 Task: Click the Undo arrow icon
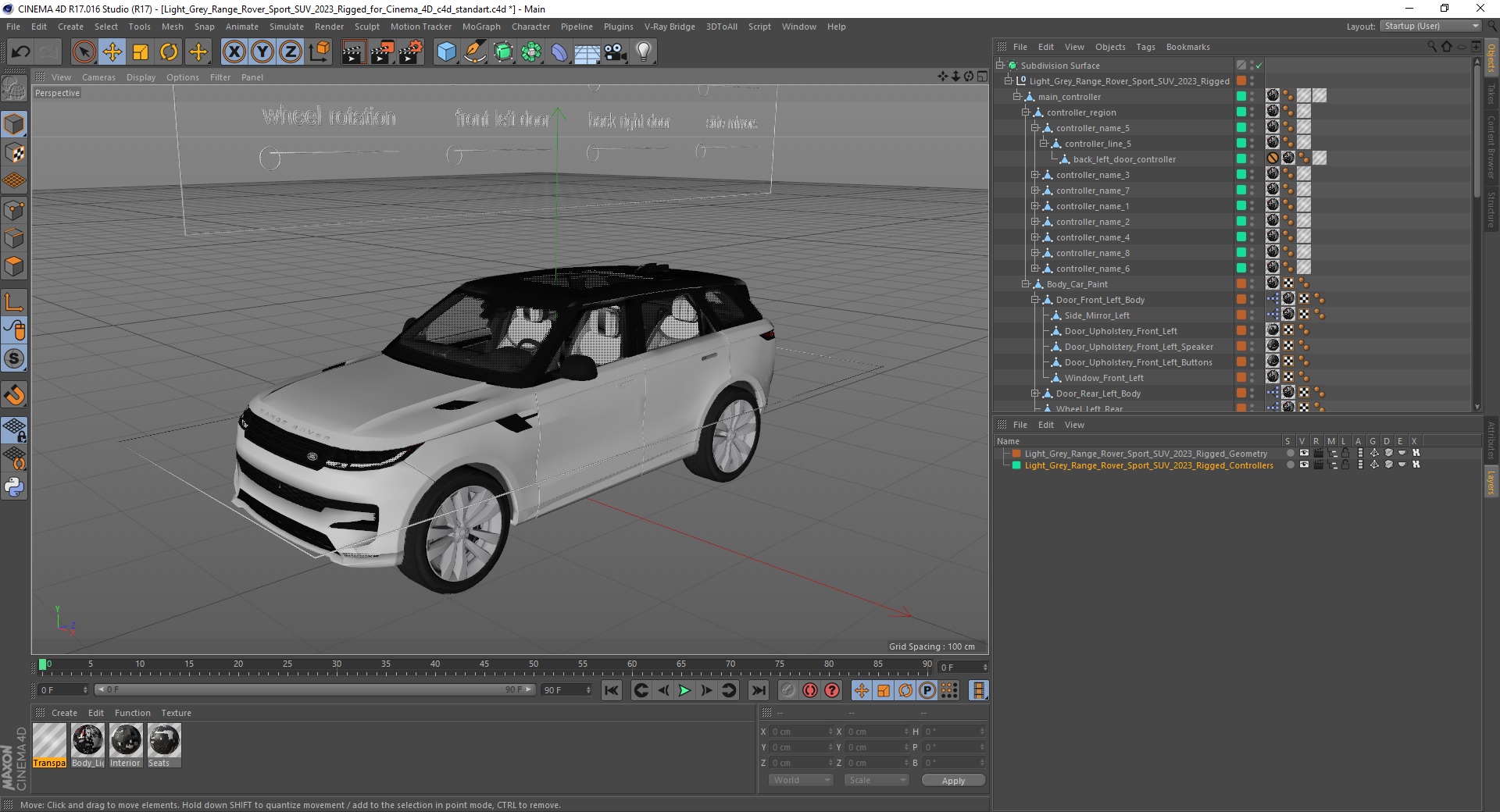20,52
